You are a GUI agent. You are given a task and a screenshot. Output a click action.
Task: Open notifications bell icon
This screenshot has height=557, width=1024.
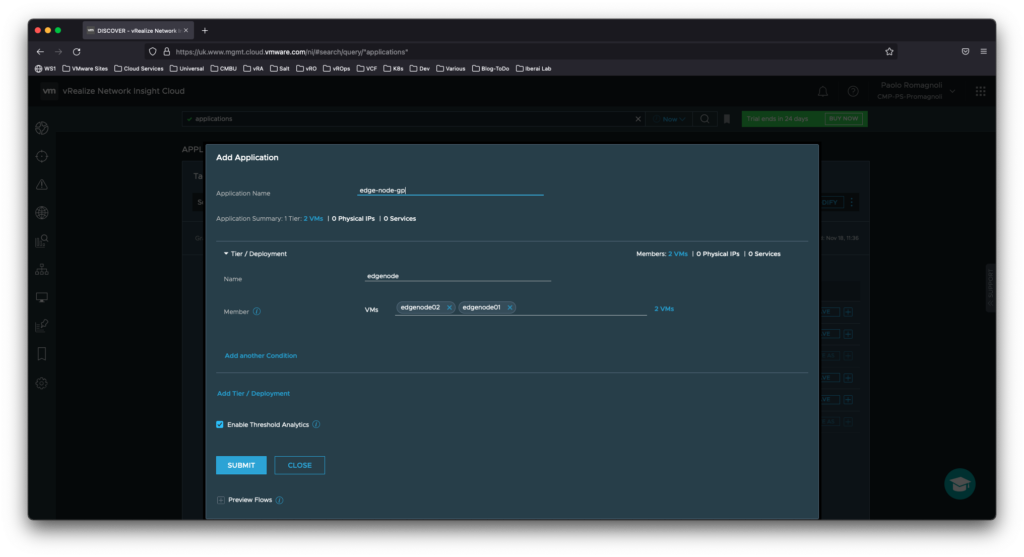click(823, 91)
